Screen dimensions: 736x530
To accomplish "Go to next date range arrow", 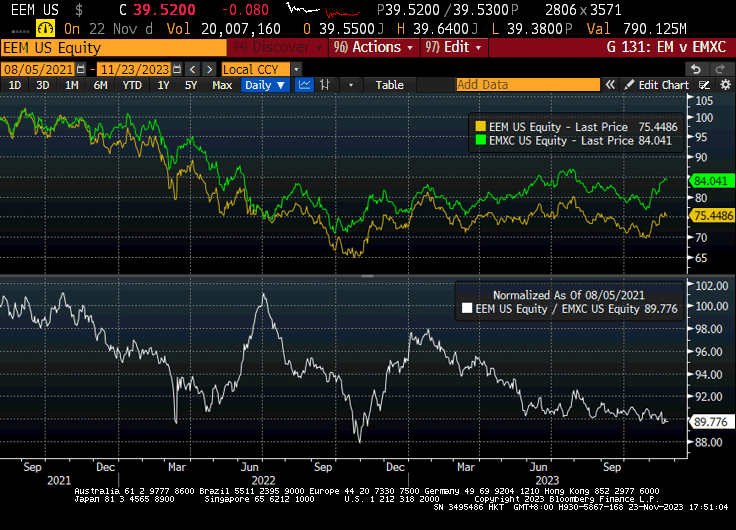I will pyautogui.click(x=209, y=69).
